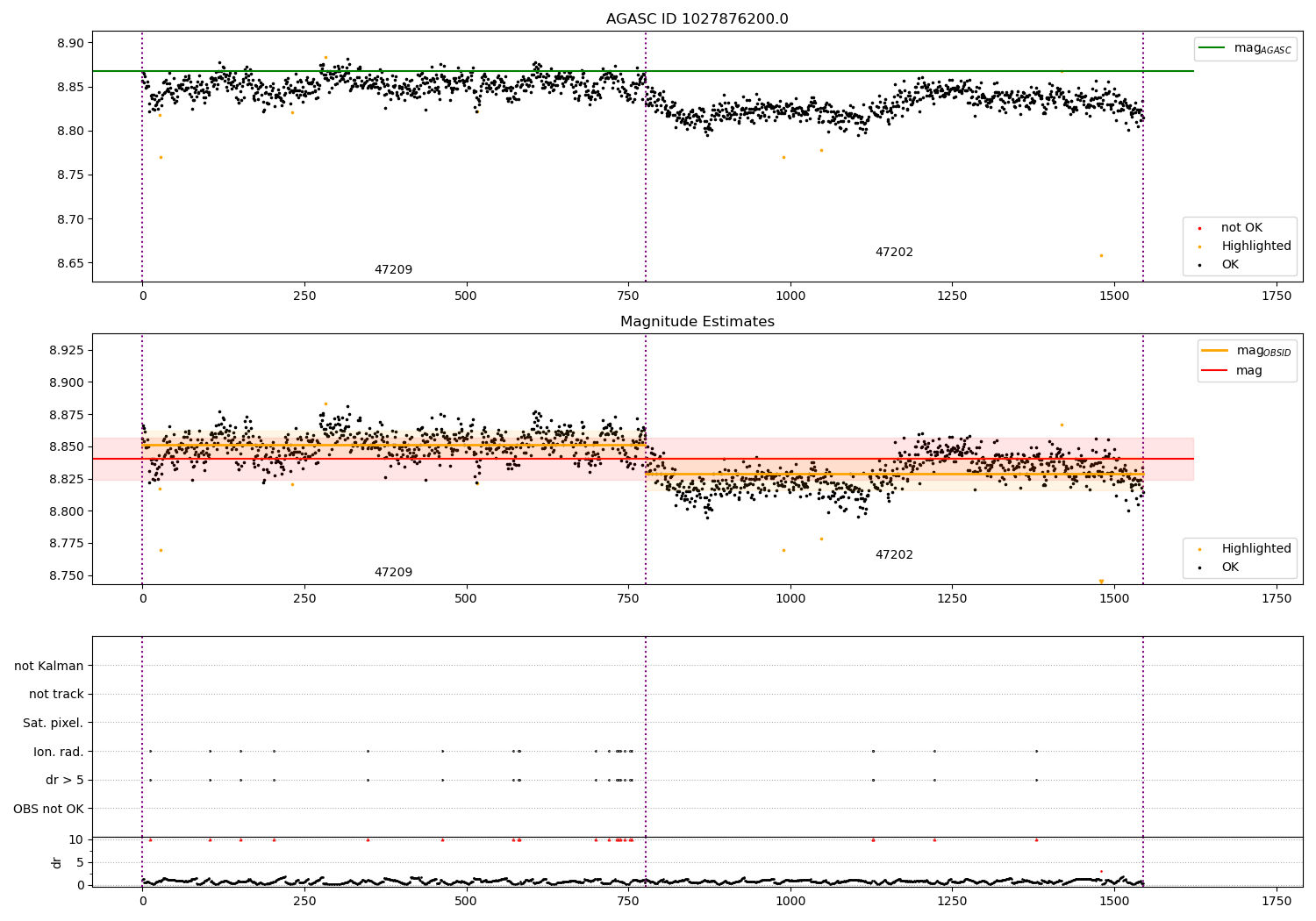
Task: Click the mag OBSID legend label
Action: tap(1263, 351)
